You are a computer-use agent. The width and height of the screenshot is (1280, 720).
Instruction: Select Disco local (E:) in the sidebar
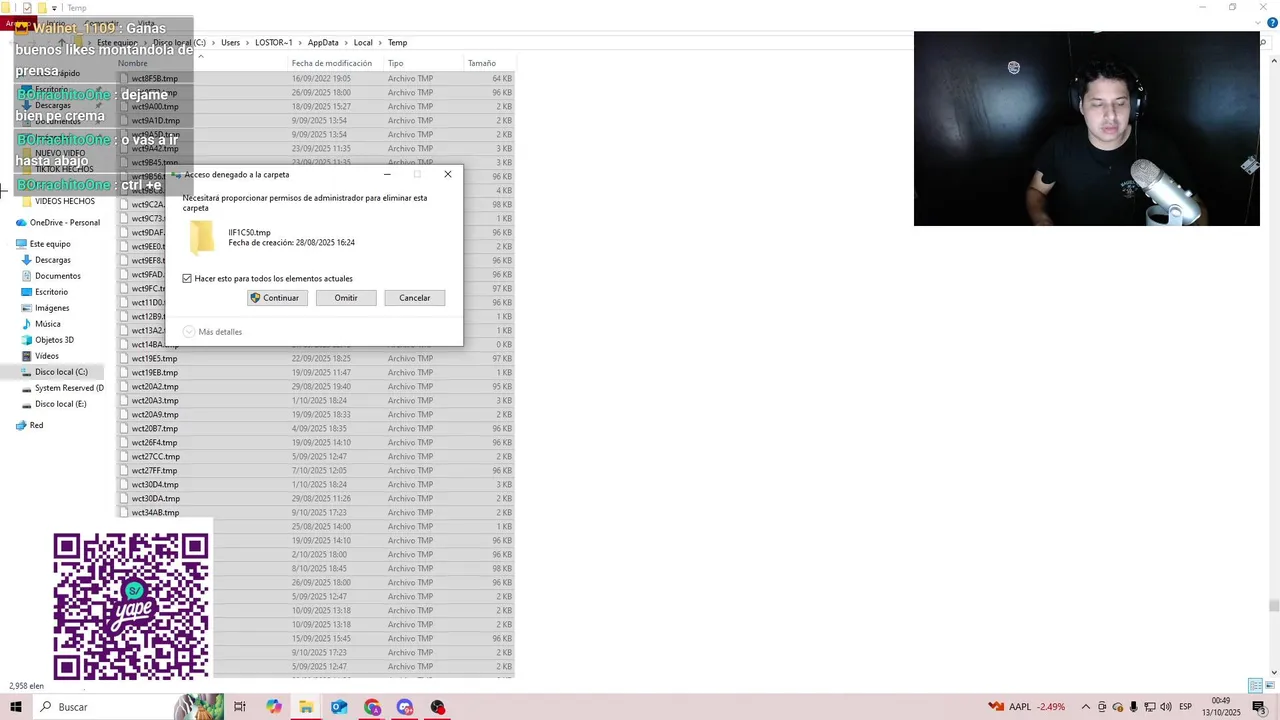click(x=54, y=404)
